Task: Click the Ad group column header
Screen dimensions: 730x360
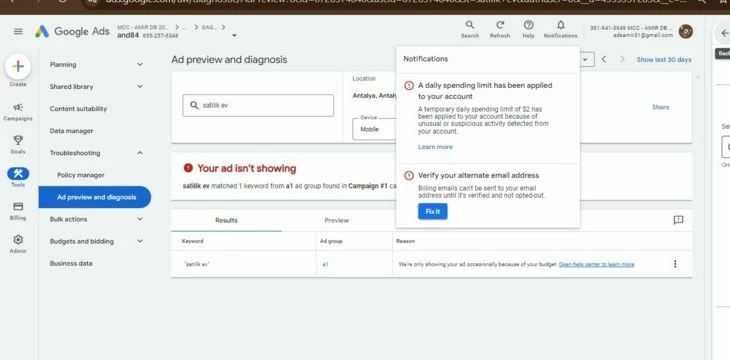Action: point(331,241)
